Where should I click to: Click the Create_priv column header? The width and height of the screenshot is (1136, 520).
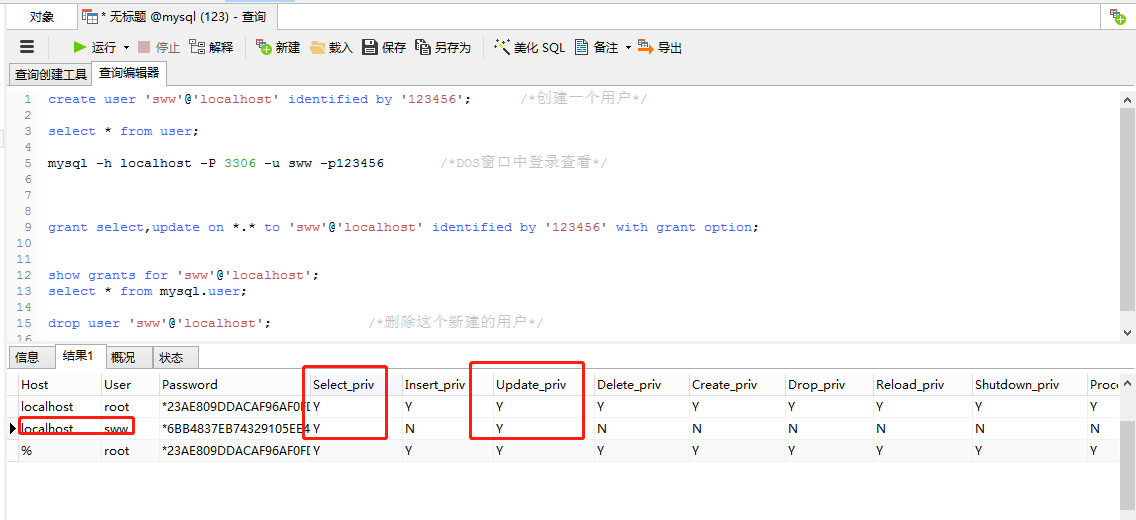(735, 385)
